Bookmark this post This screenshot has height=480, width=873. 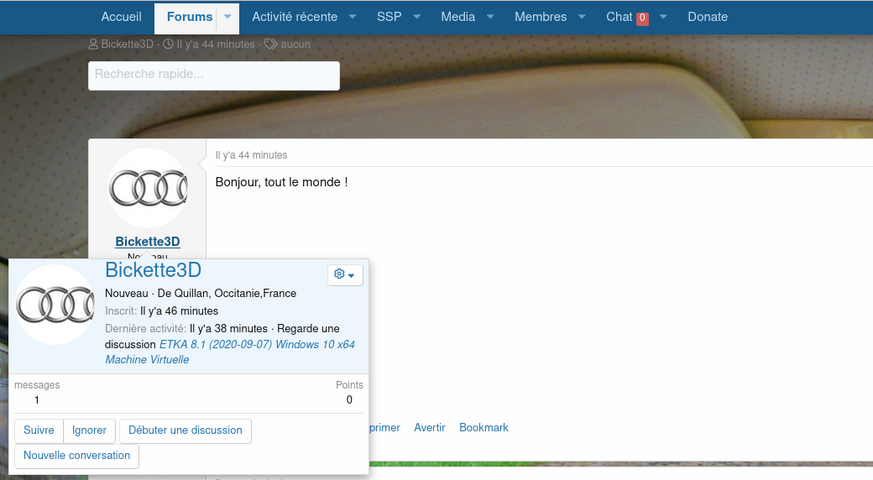click(x=483, y=428)
